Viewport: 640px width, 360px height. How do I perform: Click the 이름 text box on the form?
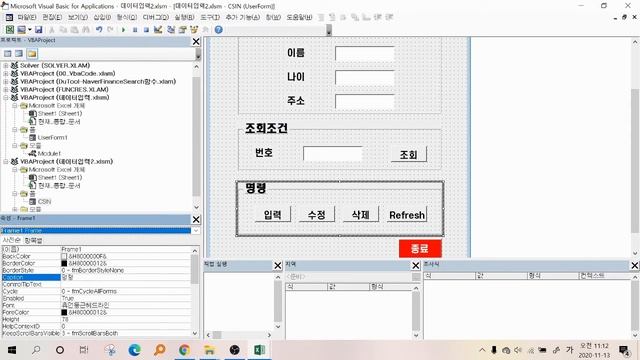pos(365,53)
